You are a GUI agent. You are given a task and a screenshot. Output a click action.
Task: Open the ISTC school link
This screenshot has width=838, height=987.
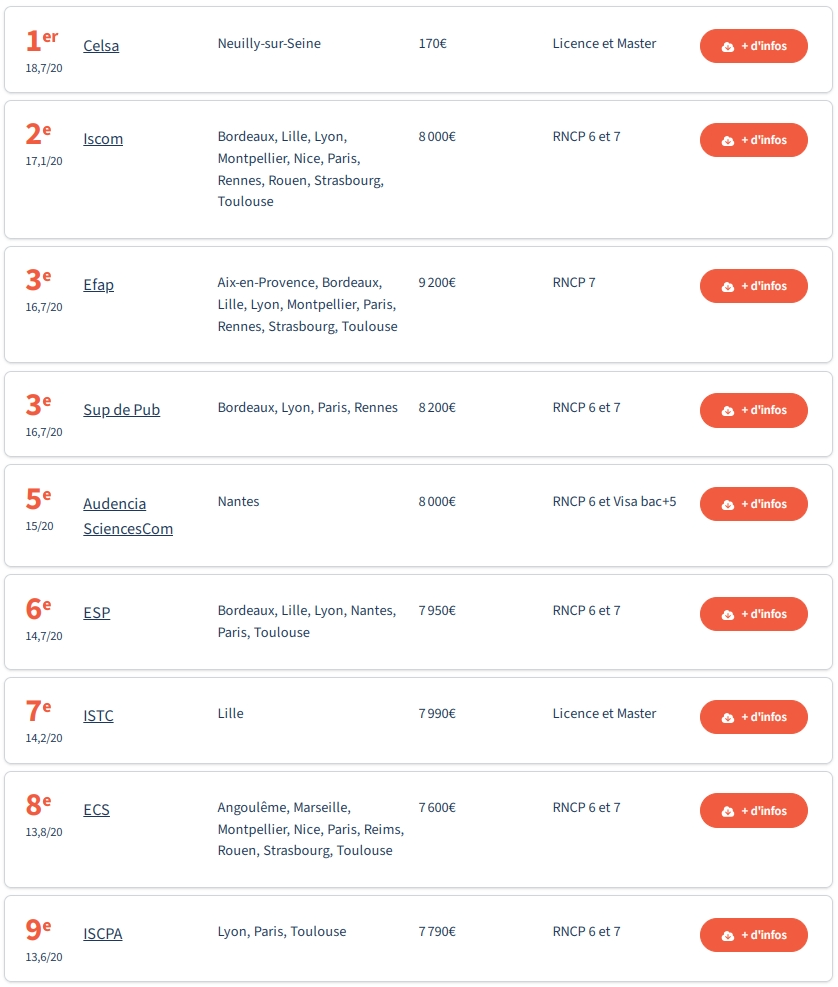(98, 716)
